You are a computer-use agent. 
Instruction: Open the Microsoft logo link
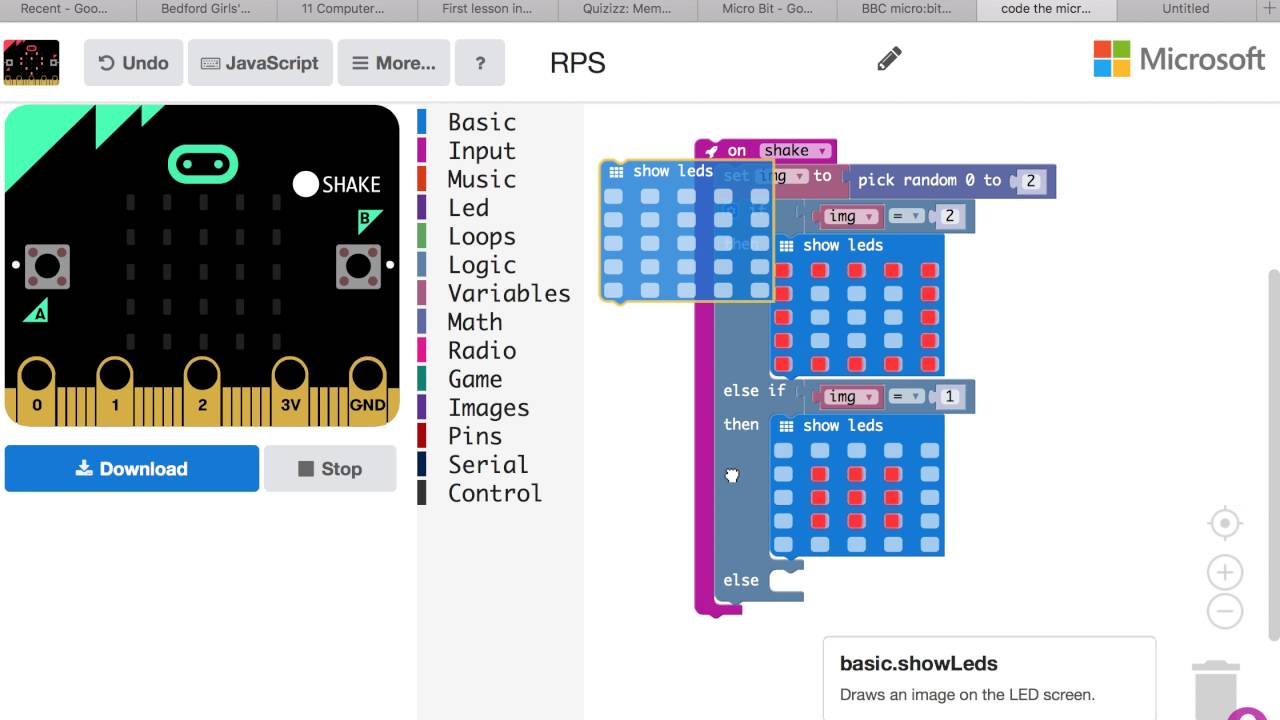[1179, 59]
